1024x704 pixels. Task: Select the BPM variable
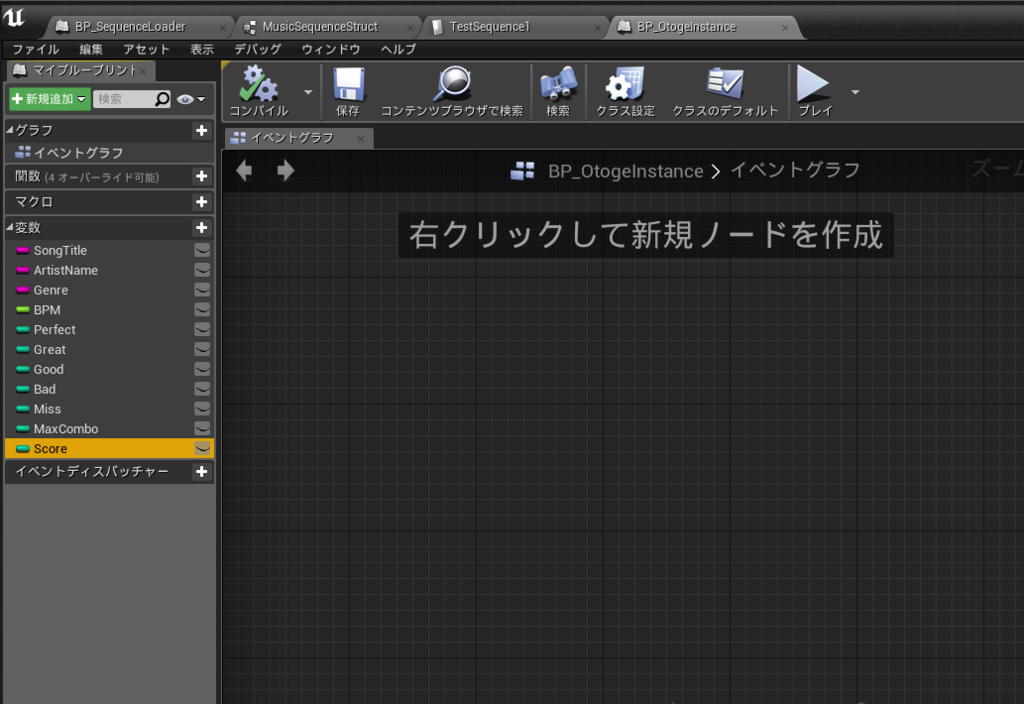tap(46, 310)
